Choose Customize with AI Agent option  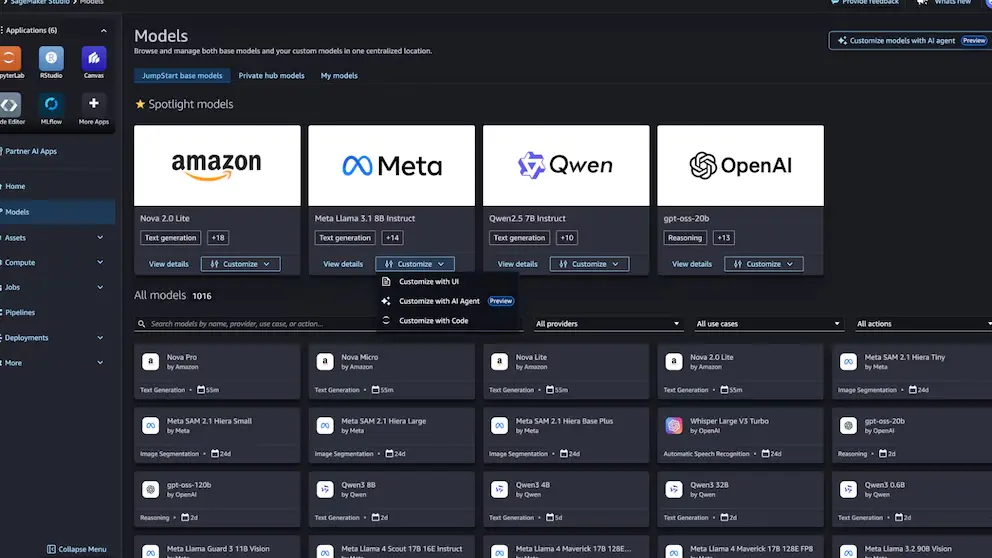coord(439,301)
